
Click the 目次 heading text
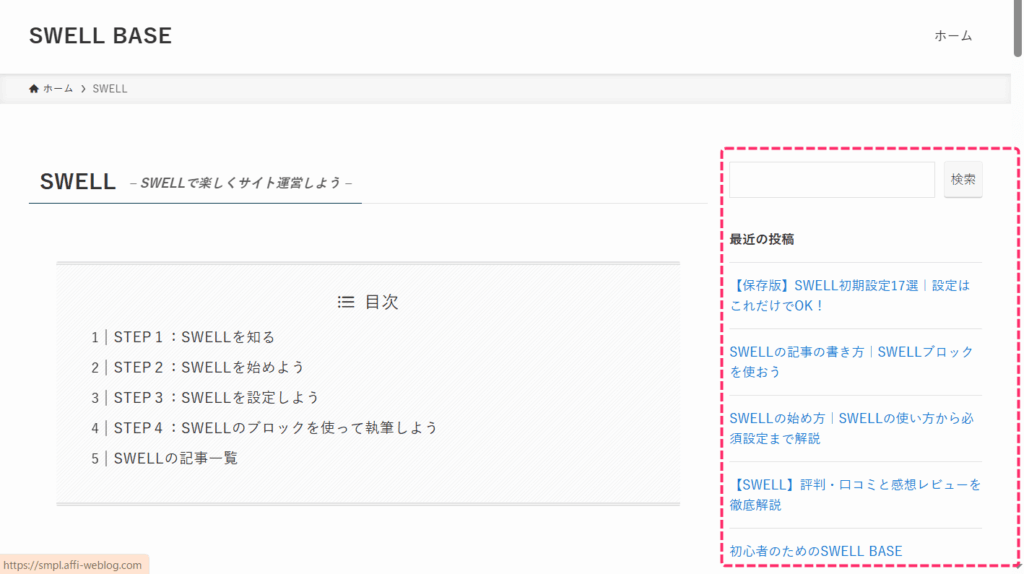tap(381, 302)
